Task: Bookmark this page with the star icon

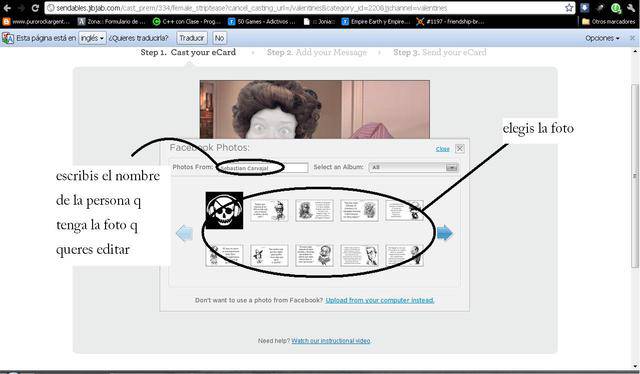Action: coord(569,8)
